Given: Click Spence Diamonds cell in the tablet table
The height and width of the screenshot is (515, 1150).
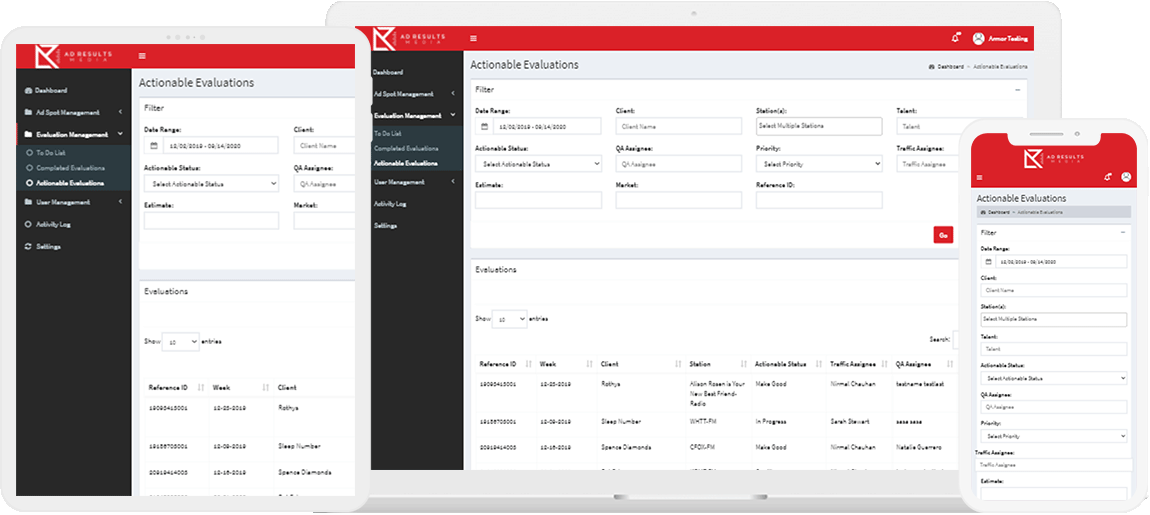Looking at the screenshot, I should [x=304, y=472].
